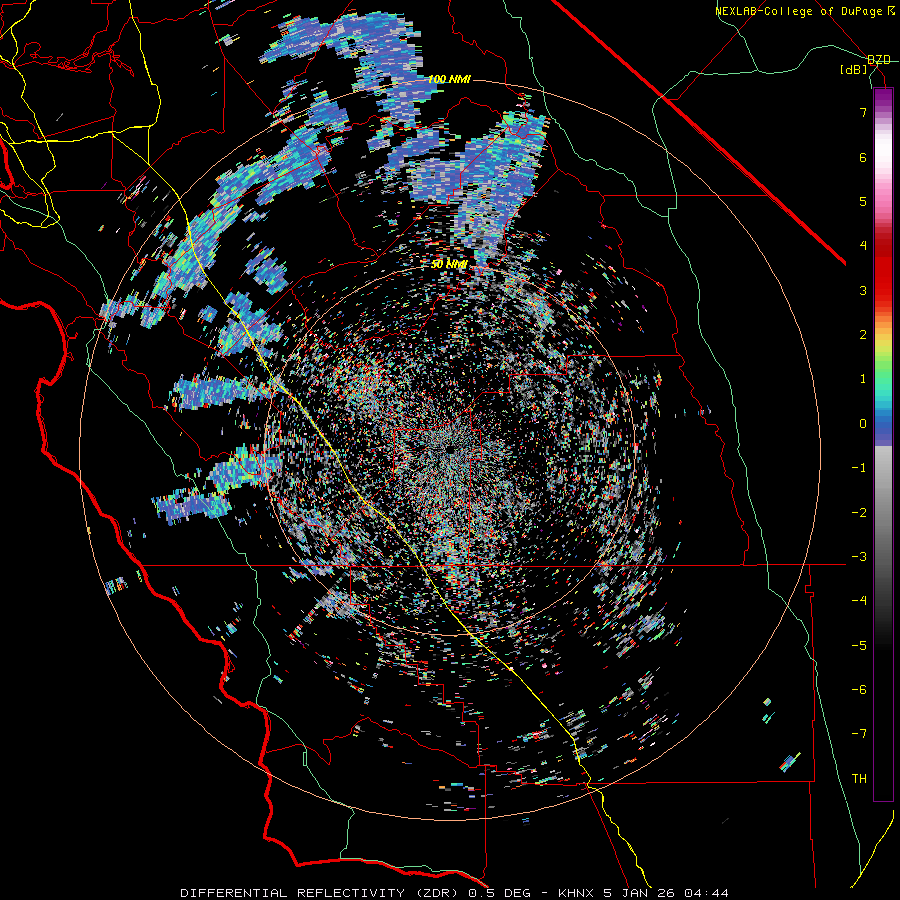Click the 1 value on the color scale
Image resolution: width=900 pixels, height=900 pixels.
pos(863,379)
